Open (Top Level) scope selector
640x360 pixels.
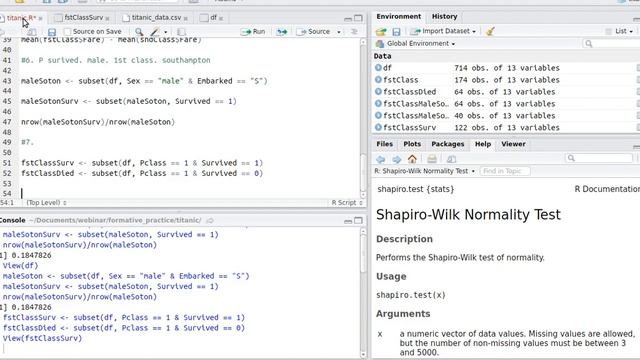46,203
